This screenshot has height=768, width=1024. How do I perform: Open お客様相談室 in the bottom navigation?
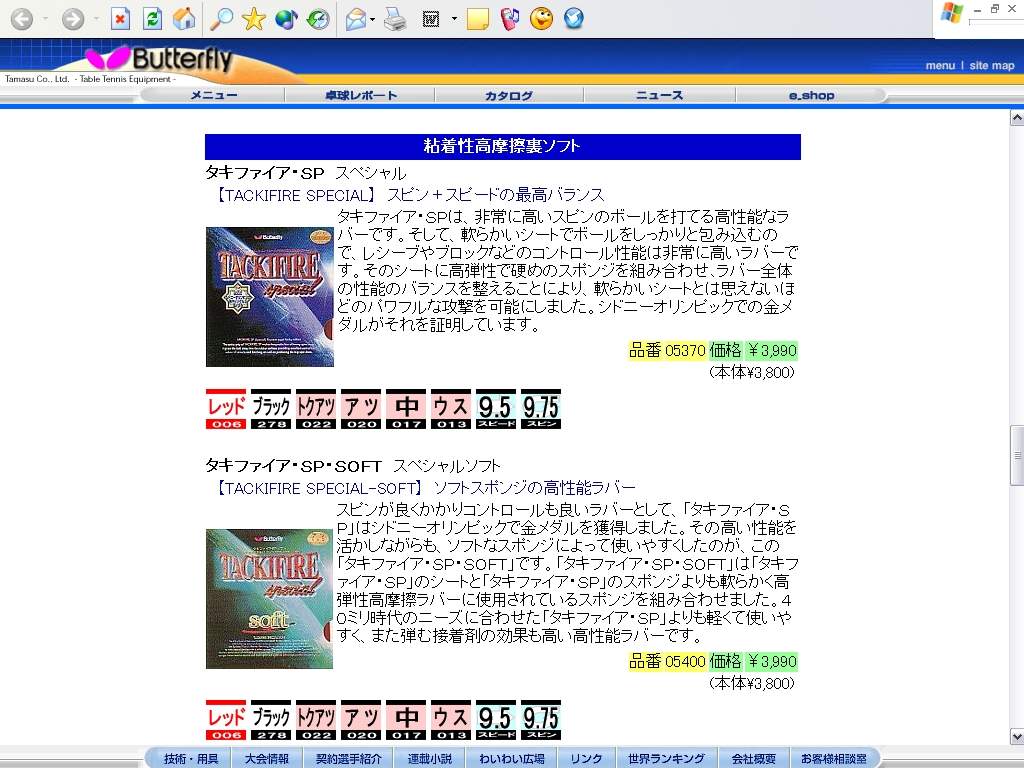click(x=834, y=758)
